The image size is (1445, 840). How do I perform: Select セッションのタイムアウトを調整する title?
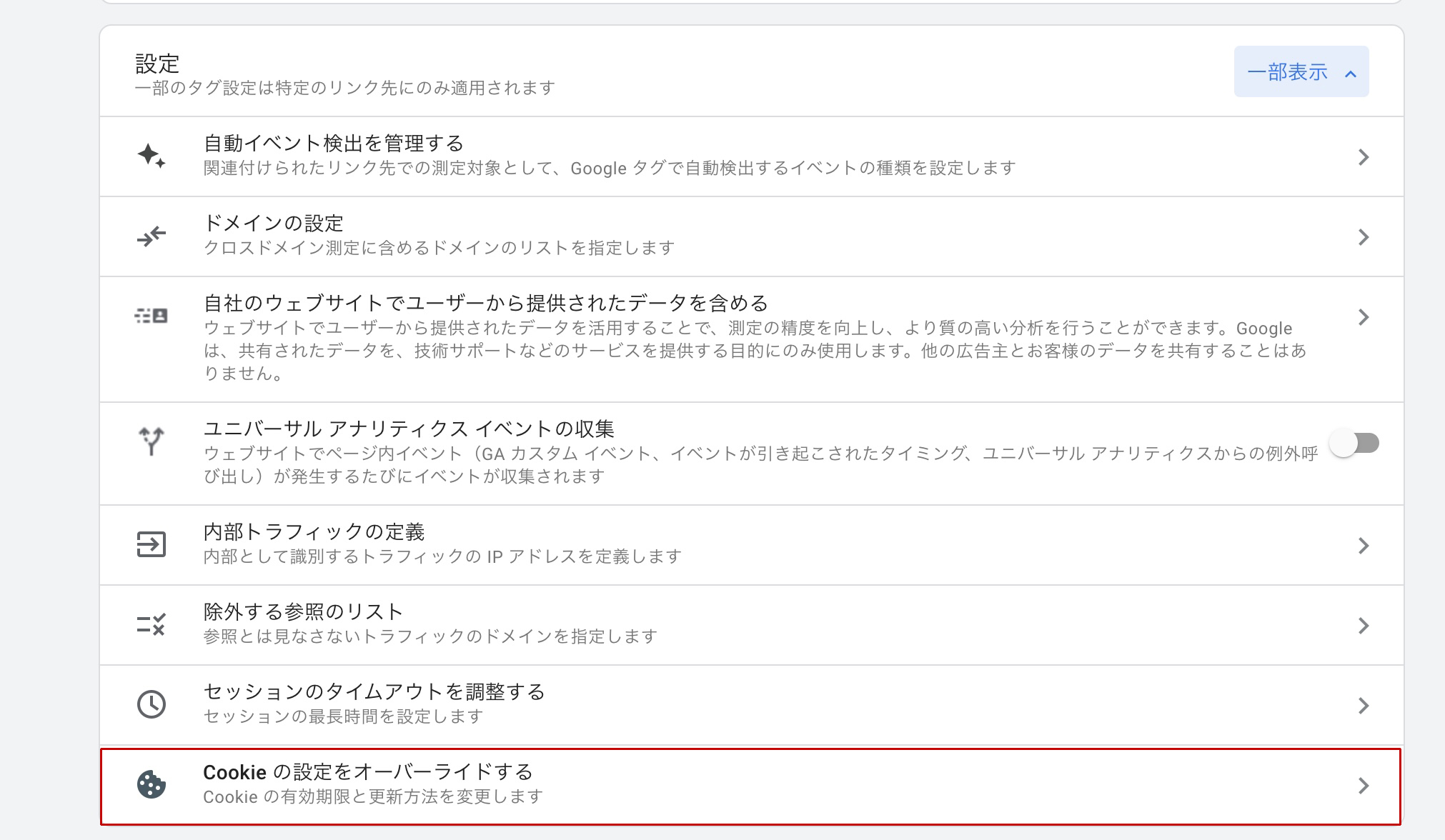point(374,692)
